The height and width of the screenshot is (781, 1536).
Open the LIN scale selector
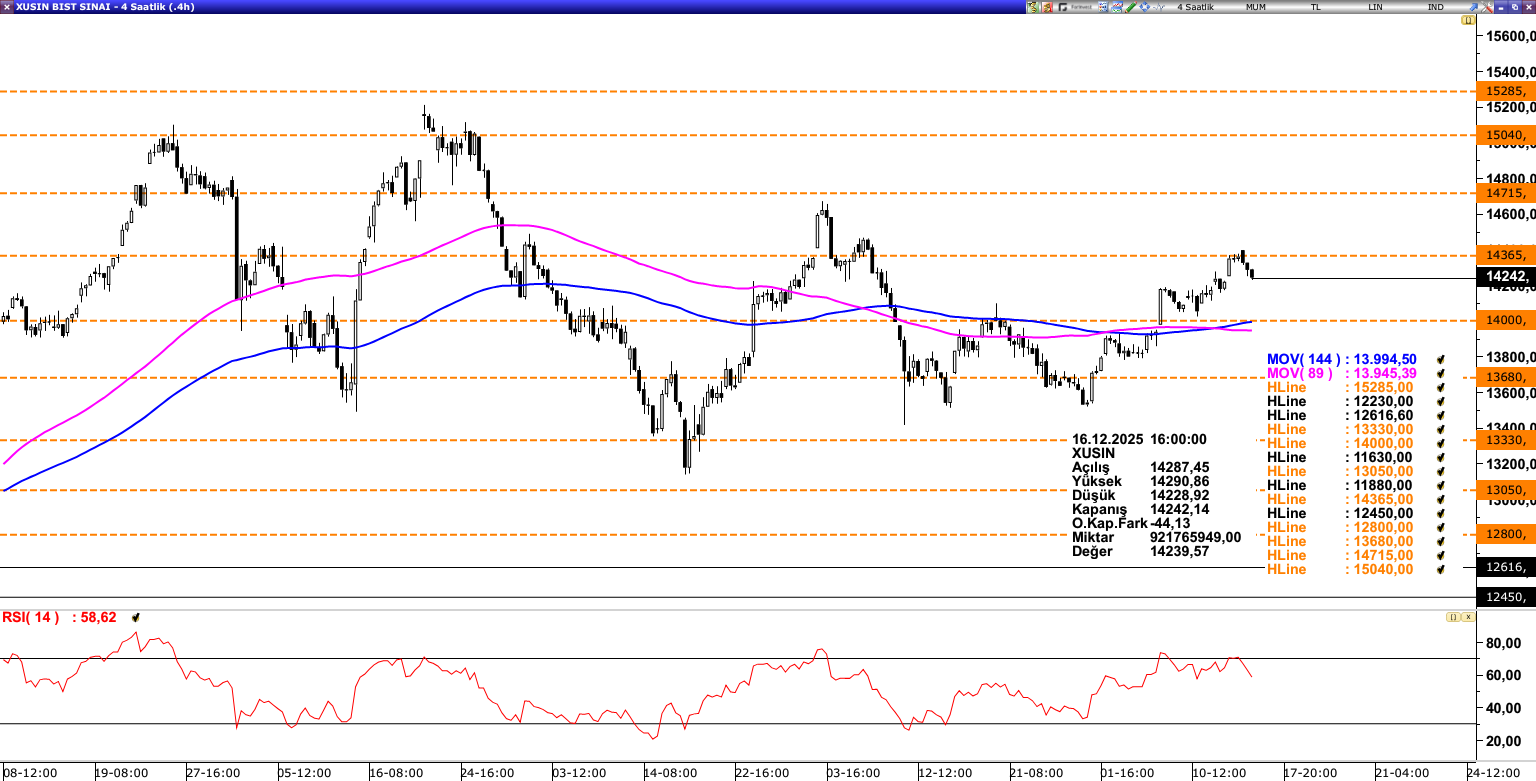click(1375, 7)
